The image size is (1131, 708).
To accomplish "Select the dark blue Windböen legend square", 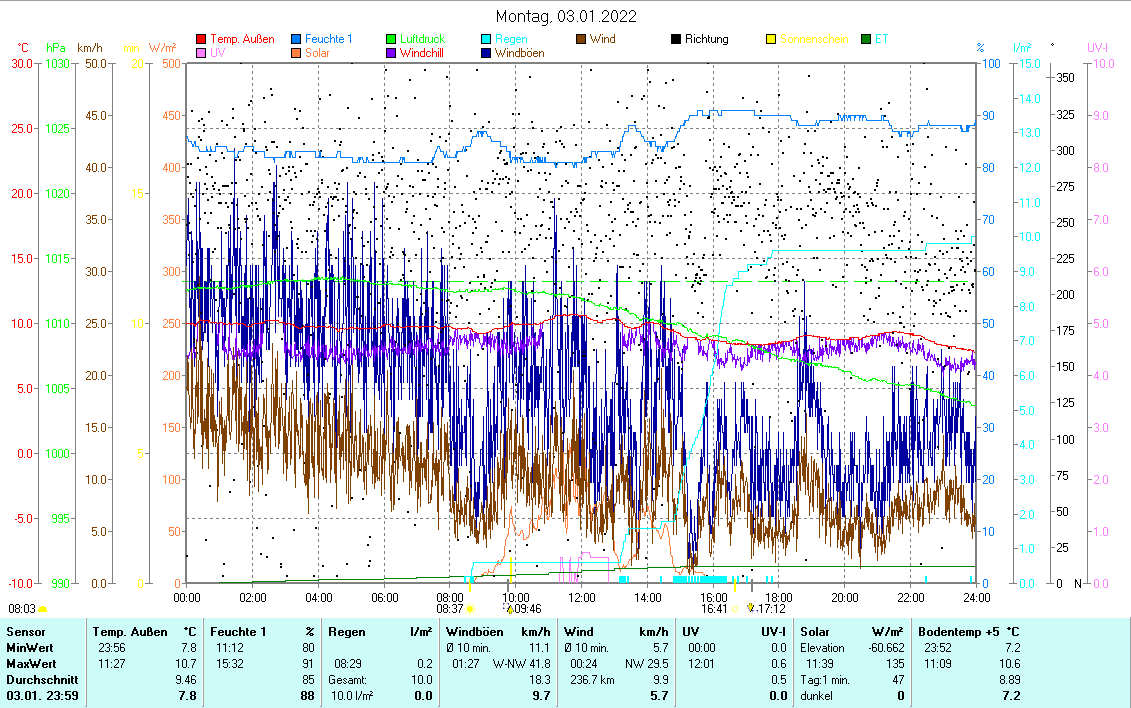I will pyautogui.click(x=486, y=53).
